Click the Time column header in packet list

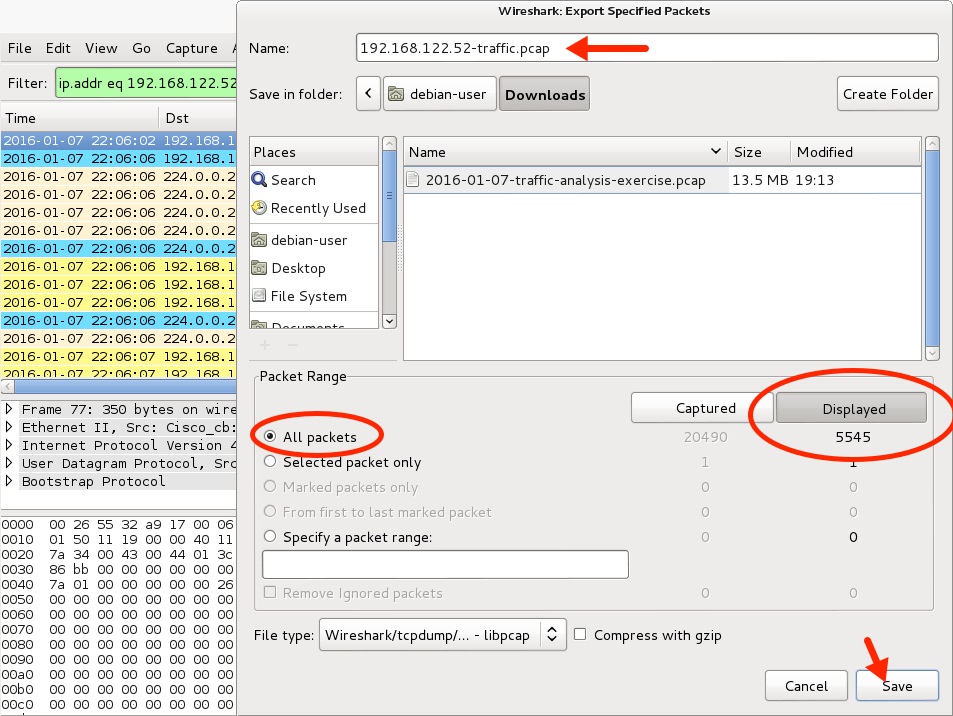(80, 118)
